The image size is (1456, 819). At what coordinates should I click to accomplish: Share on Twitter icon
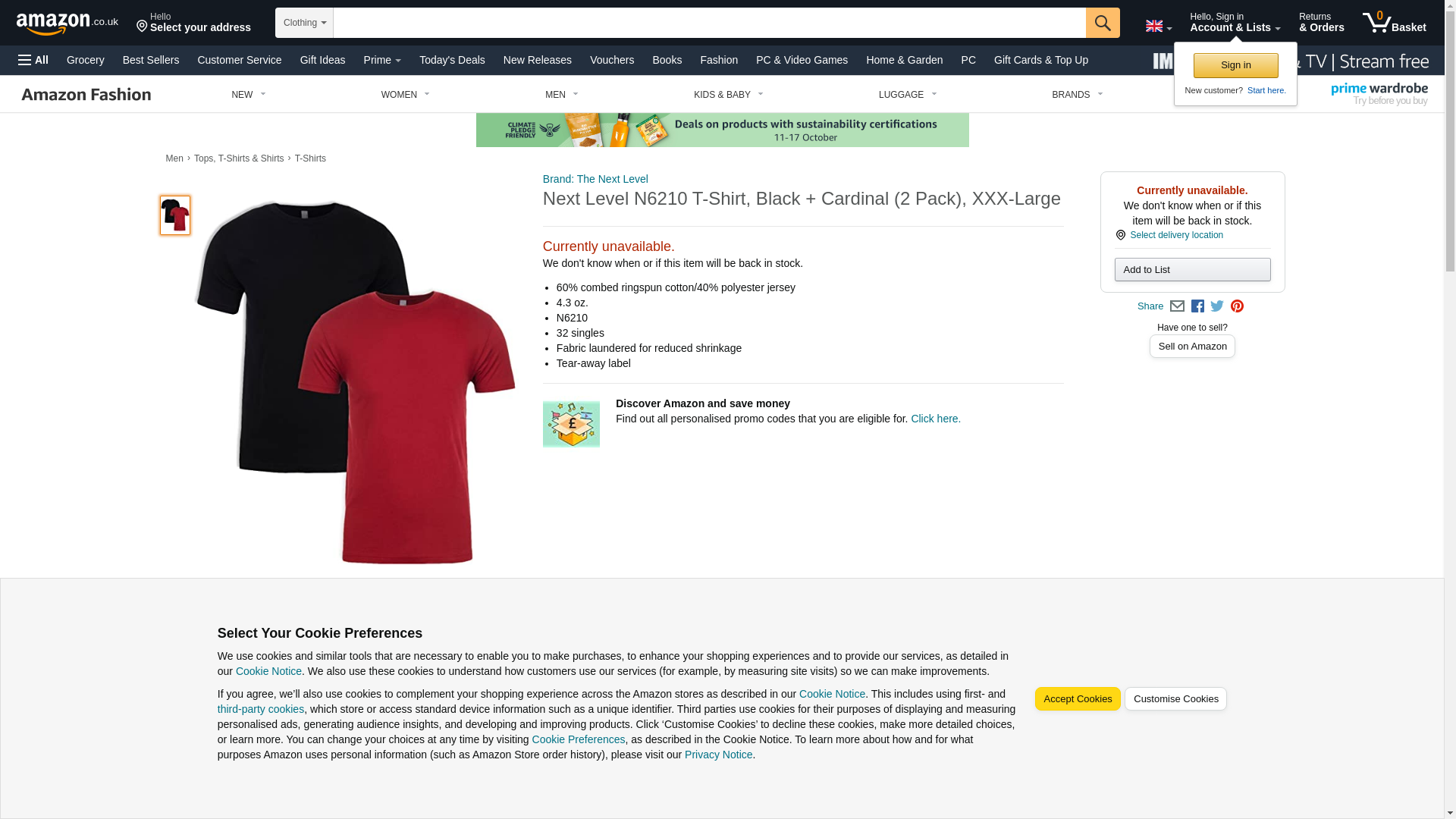(x=1217, y=306)
